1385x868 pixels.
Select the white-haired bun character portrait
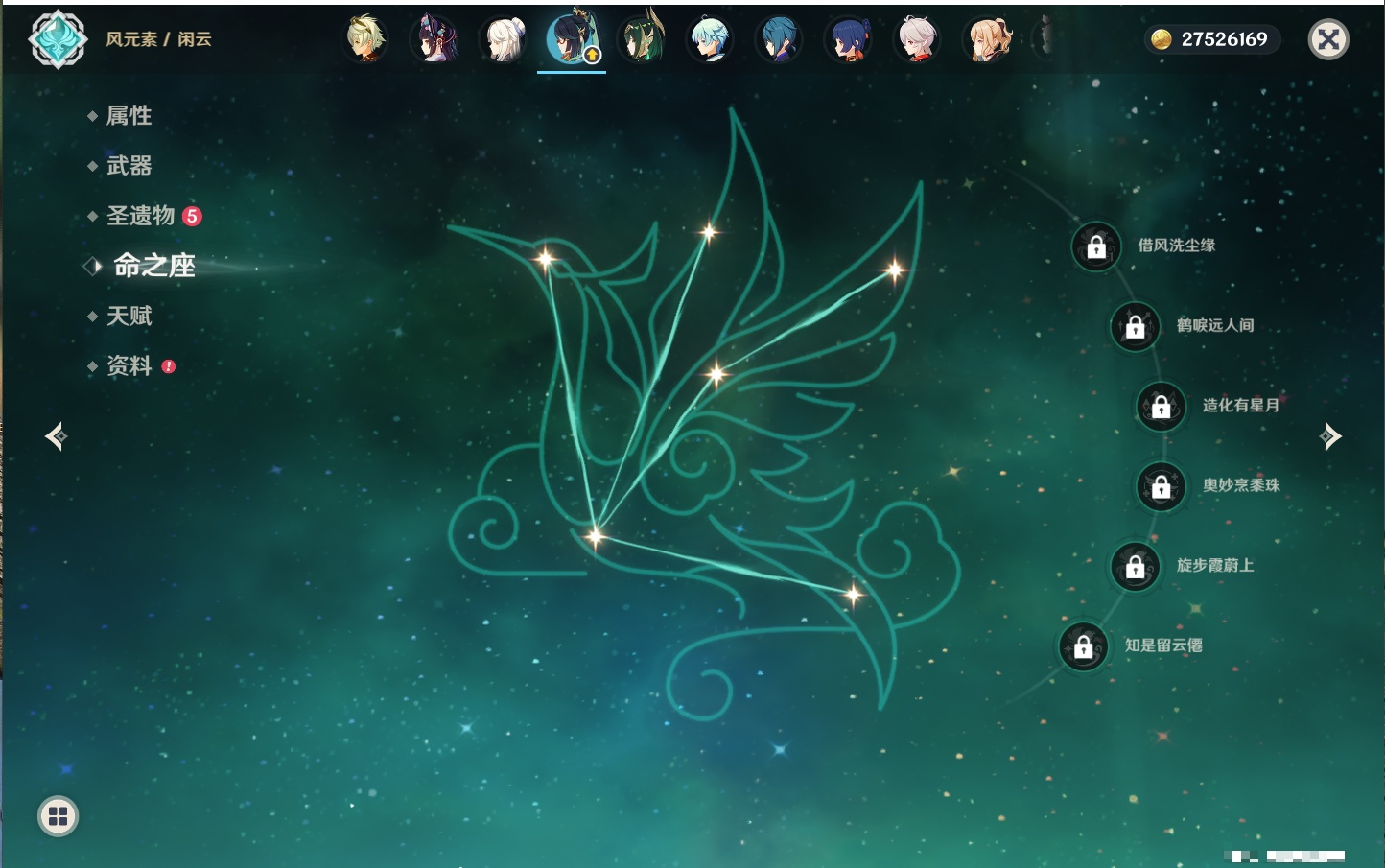[505, 40]
